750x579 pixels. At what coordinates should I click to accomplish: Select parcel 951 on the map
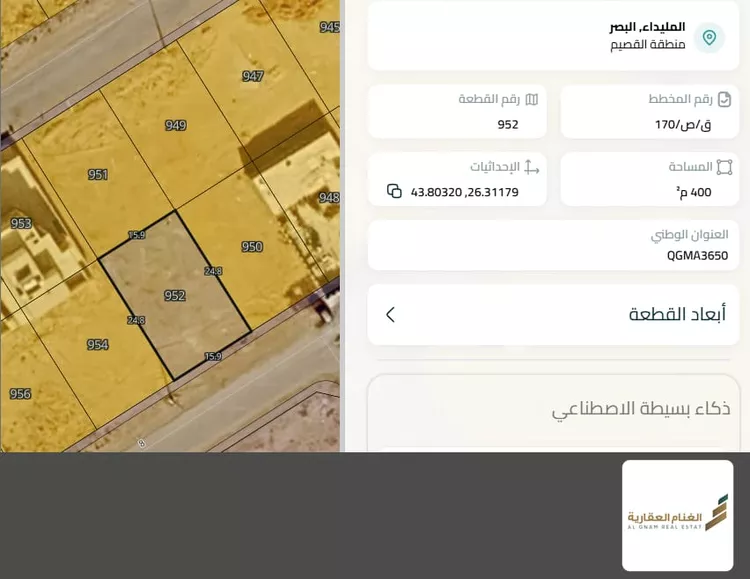(98, 175)
